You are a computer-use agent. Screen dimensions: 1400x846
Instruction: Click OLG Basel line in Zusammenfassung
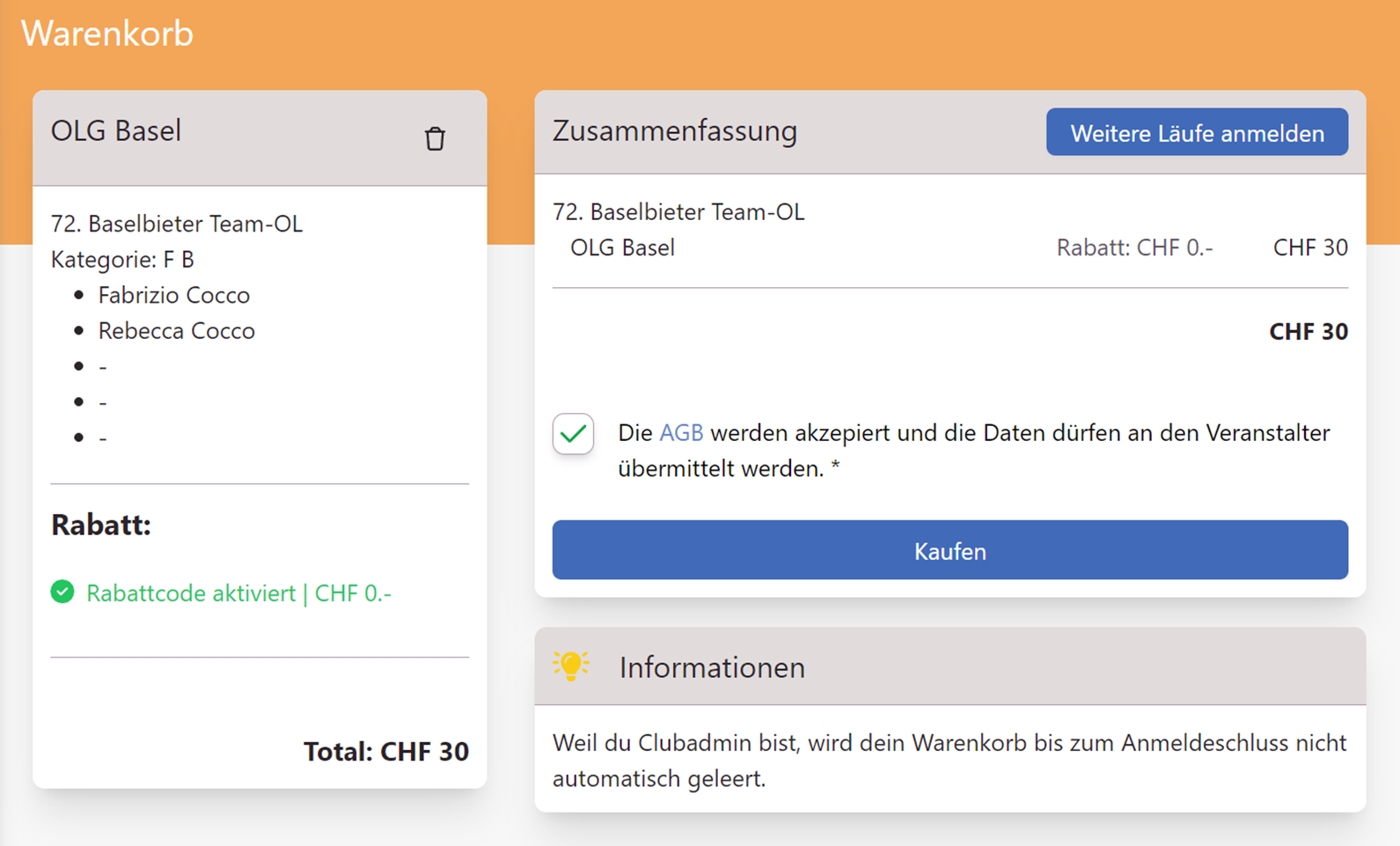623,247
